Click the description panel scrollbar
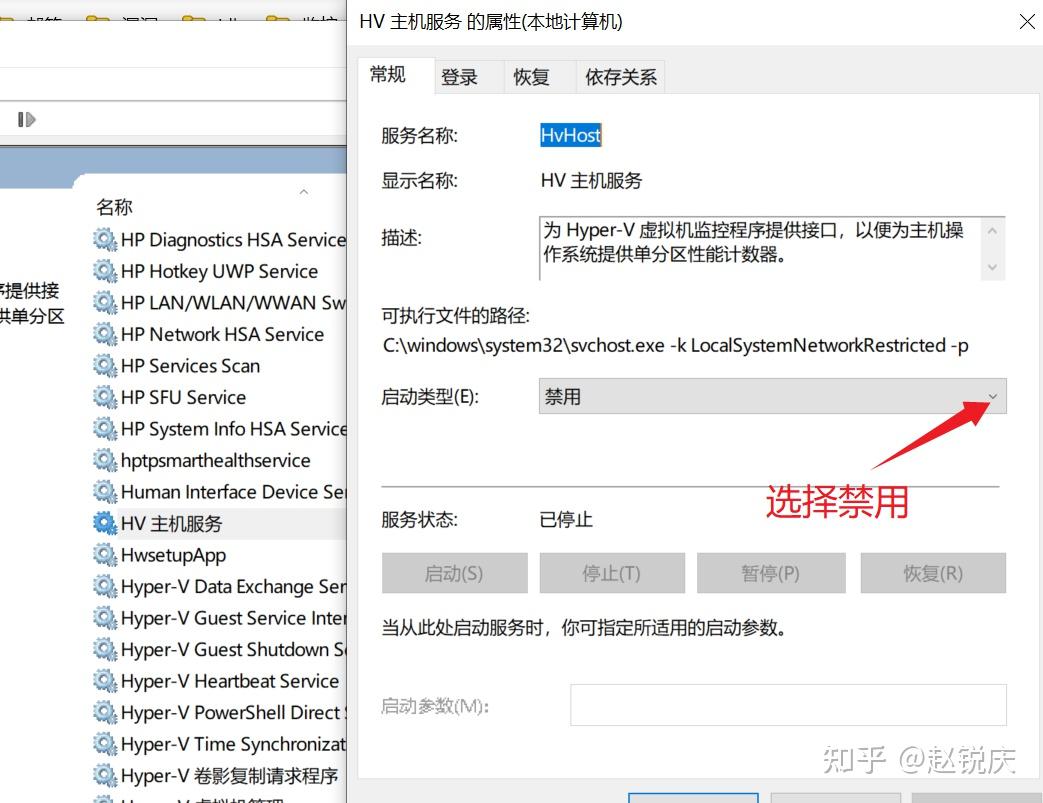1043x803 pixels. tap(992, 248)
